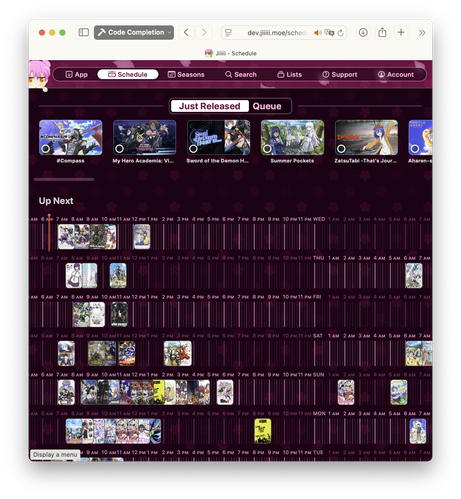Viewport: 461px width, 499px height.
Task: Go forward with the browser forward arrow
Action: [204, 32]
